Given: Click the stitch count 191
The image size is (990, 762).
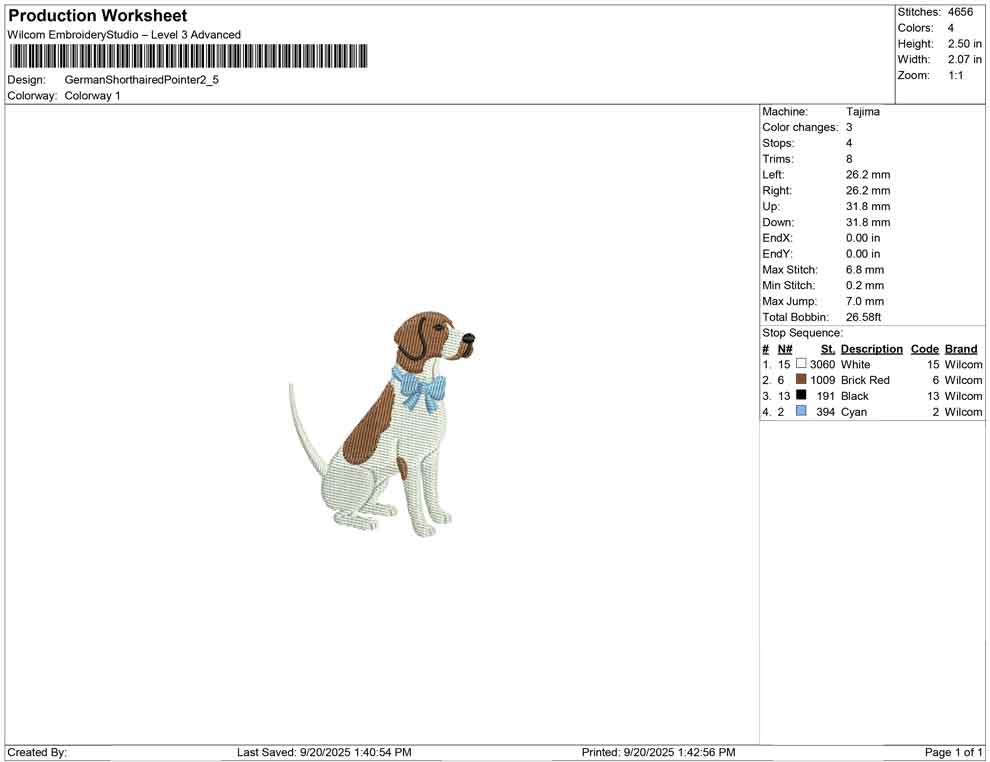Looking at the screenshot, I should 826,396.
